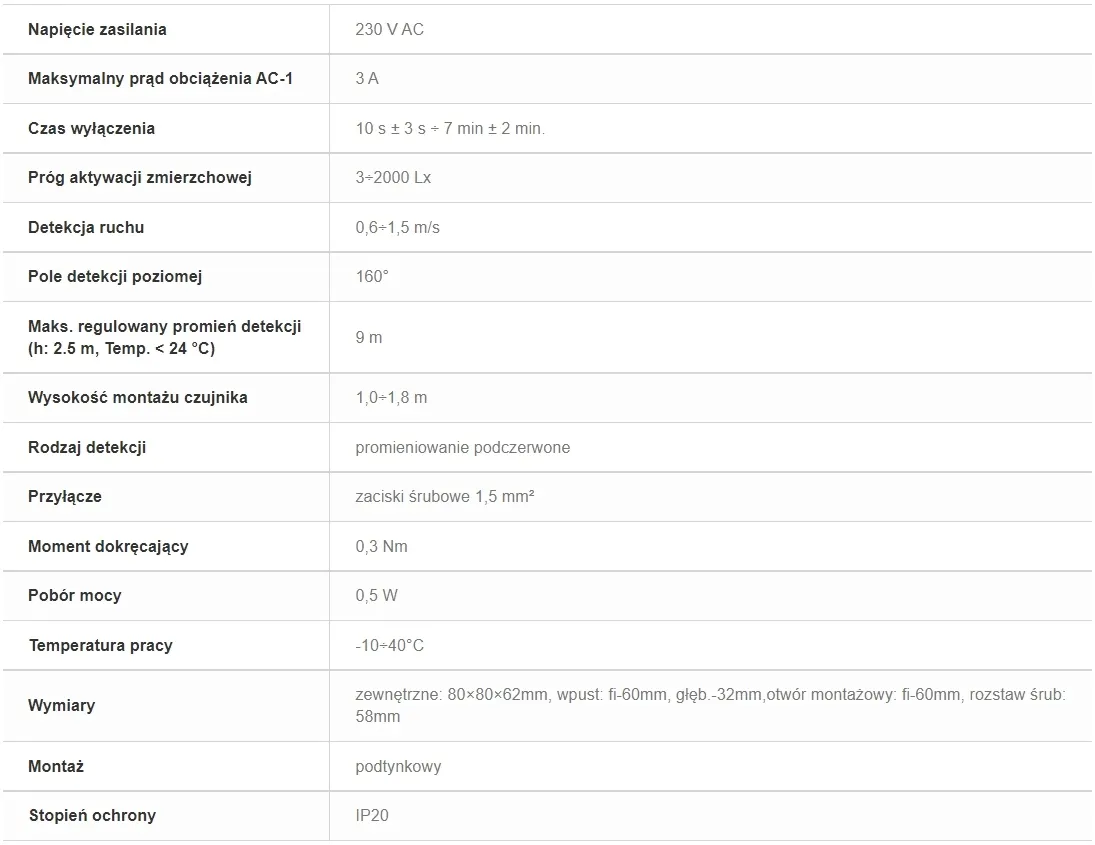Click the Pobór mocy label

coord(75,596)
